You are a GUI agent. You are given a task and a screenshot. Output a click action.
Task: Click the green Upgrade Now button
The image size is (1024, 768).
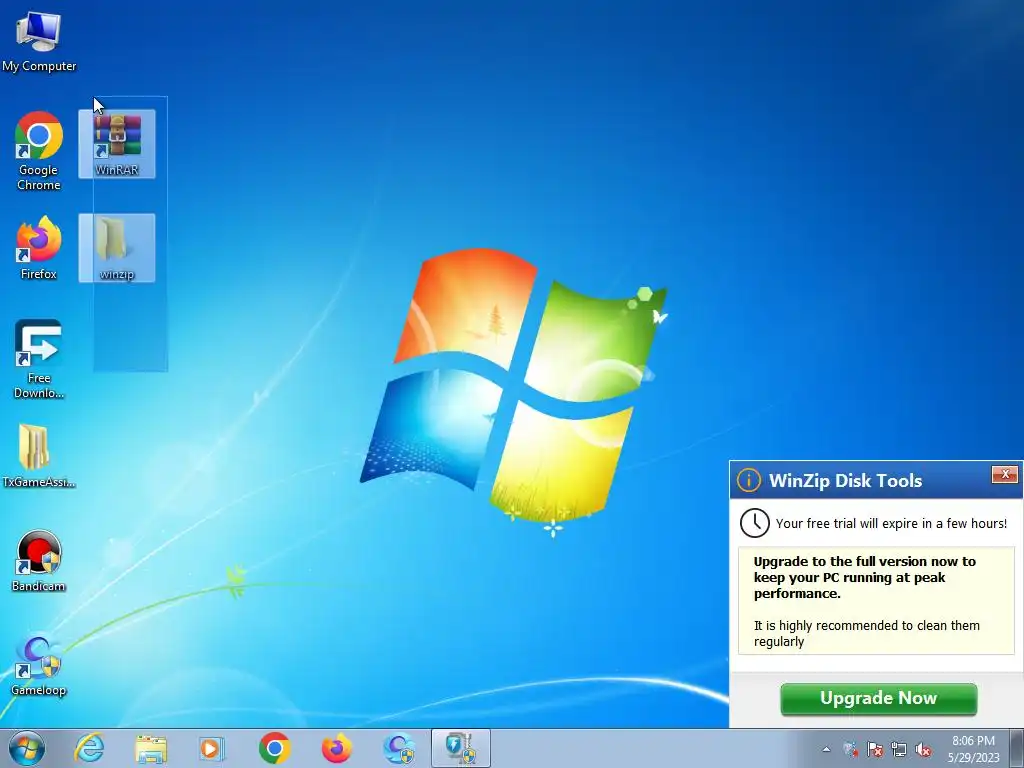pos(878,699)
